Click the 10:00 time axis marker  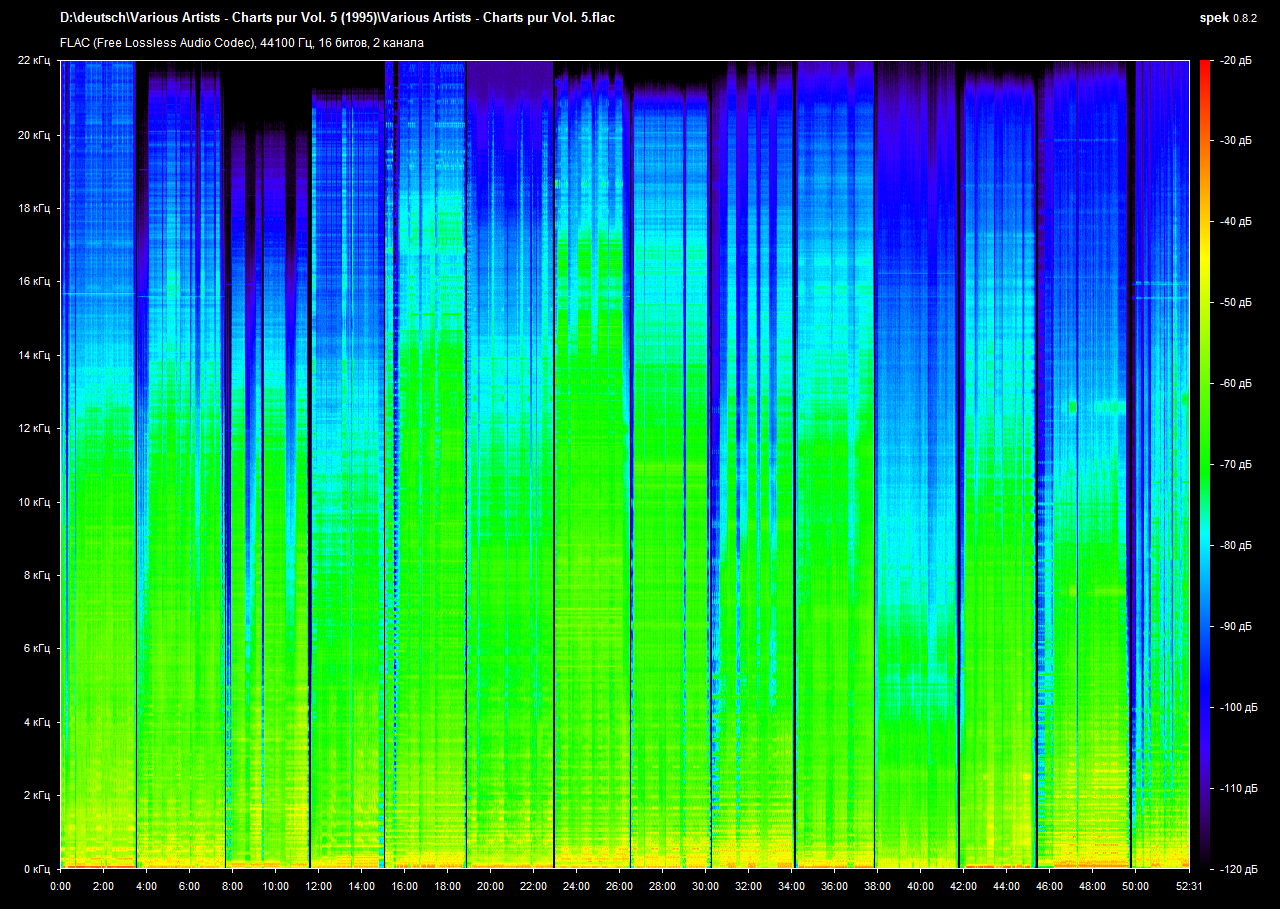click(x=275, y=886)
